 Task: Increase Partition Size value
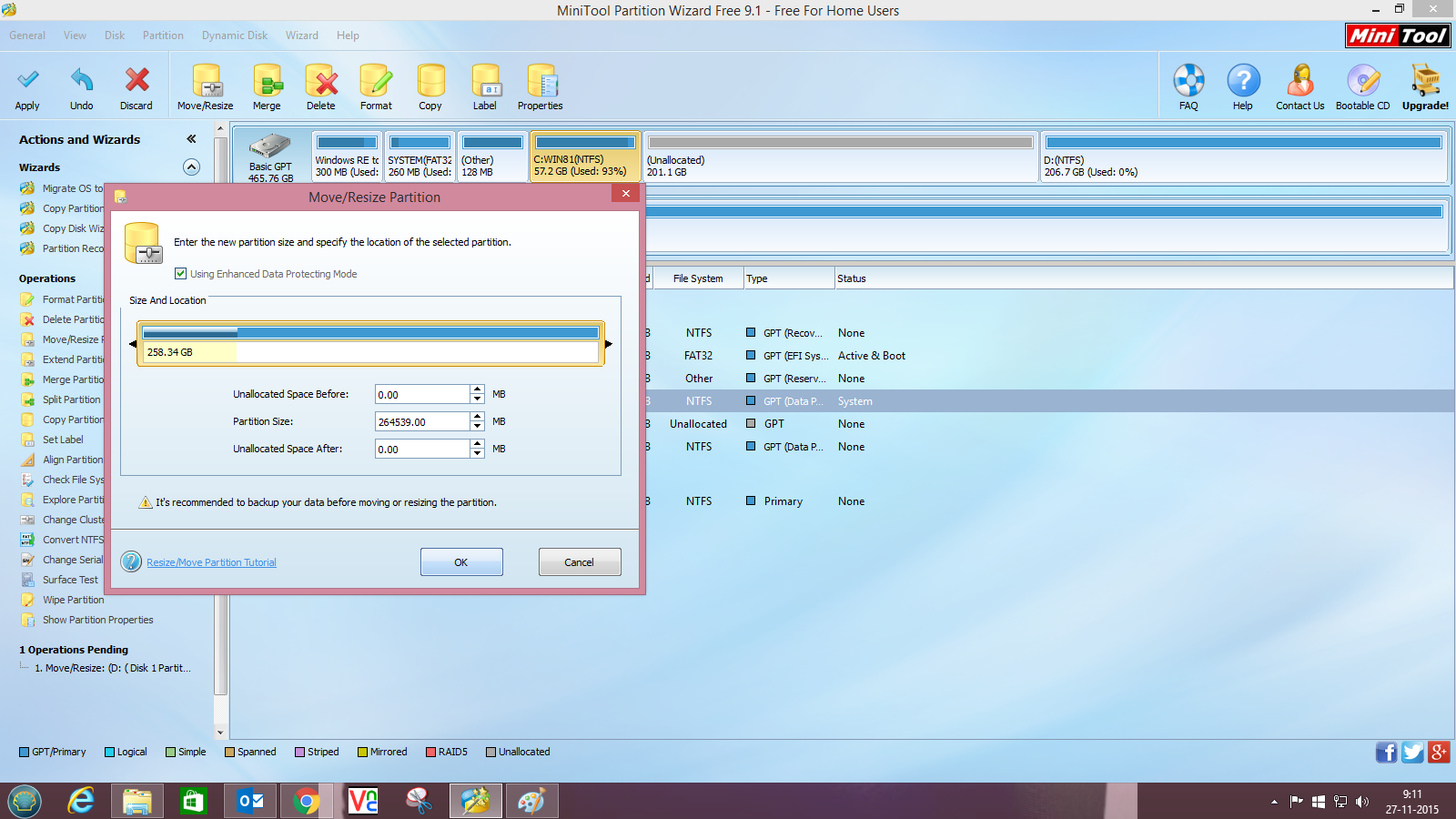(477, 417)
